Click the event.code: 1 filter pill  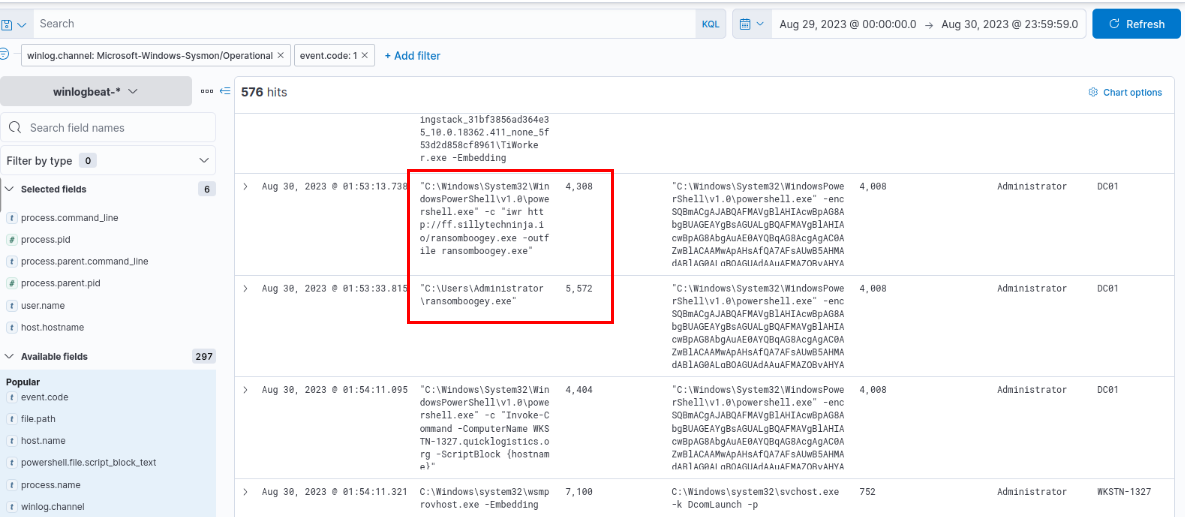pyautogui.click(x=329, y=55)
